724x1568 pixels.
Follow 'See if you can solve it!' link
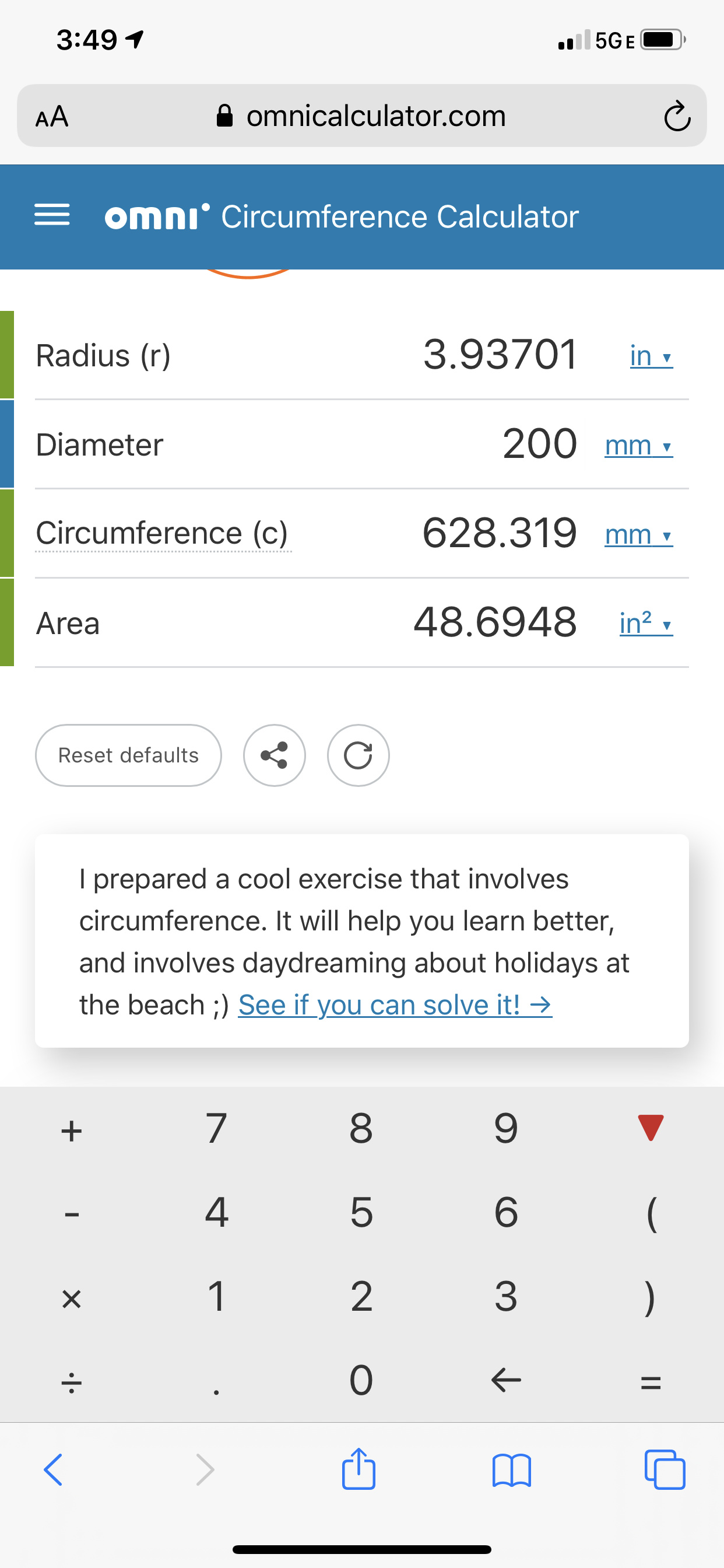click(x=395, y=1005)
